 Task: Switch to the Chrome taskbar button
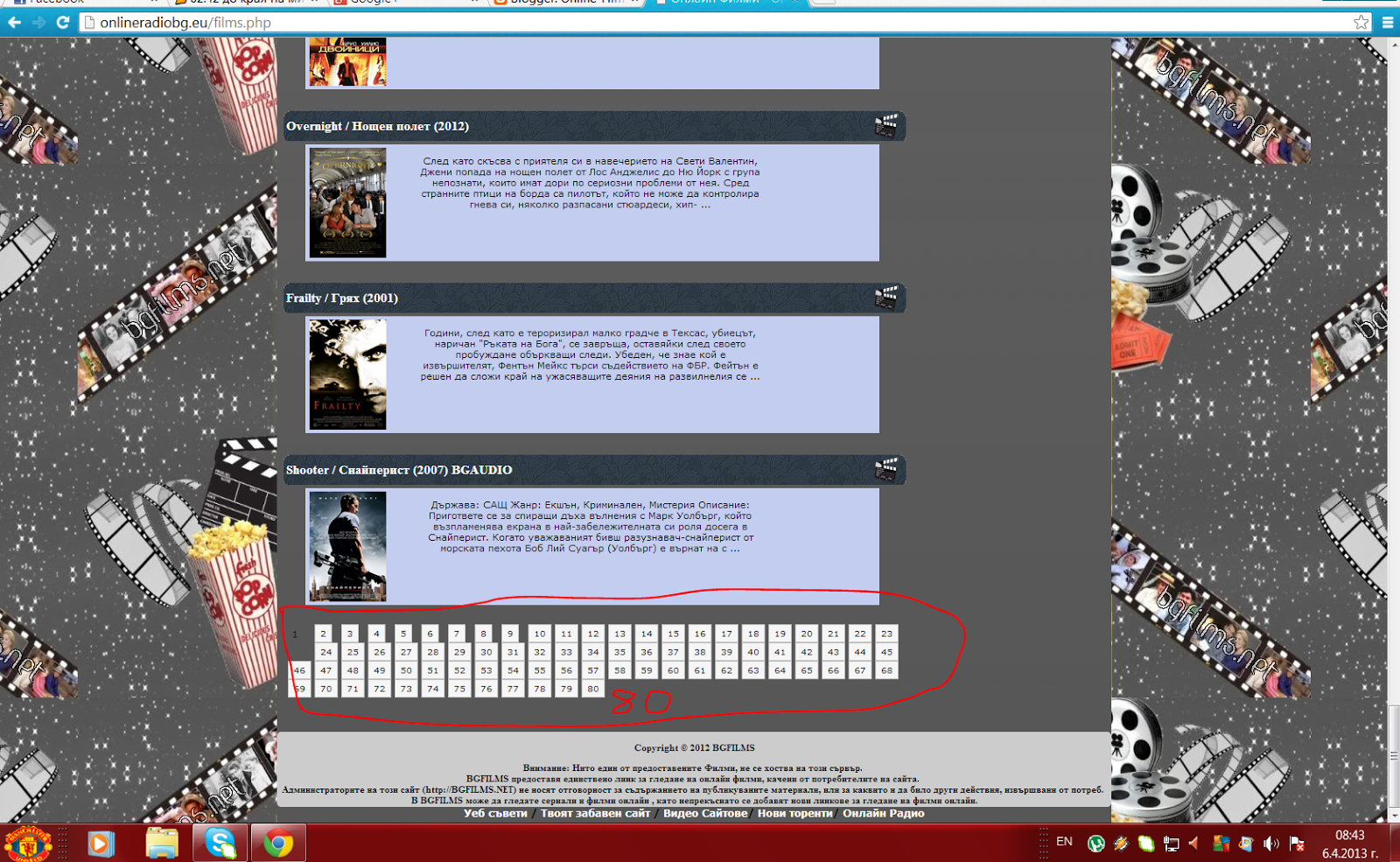pyautogui.click(x=278, y=844)
